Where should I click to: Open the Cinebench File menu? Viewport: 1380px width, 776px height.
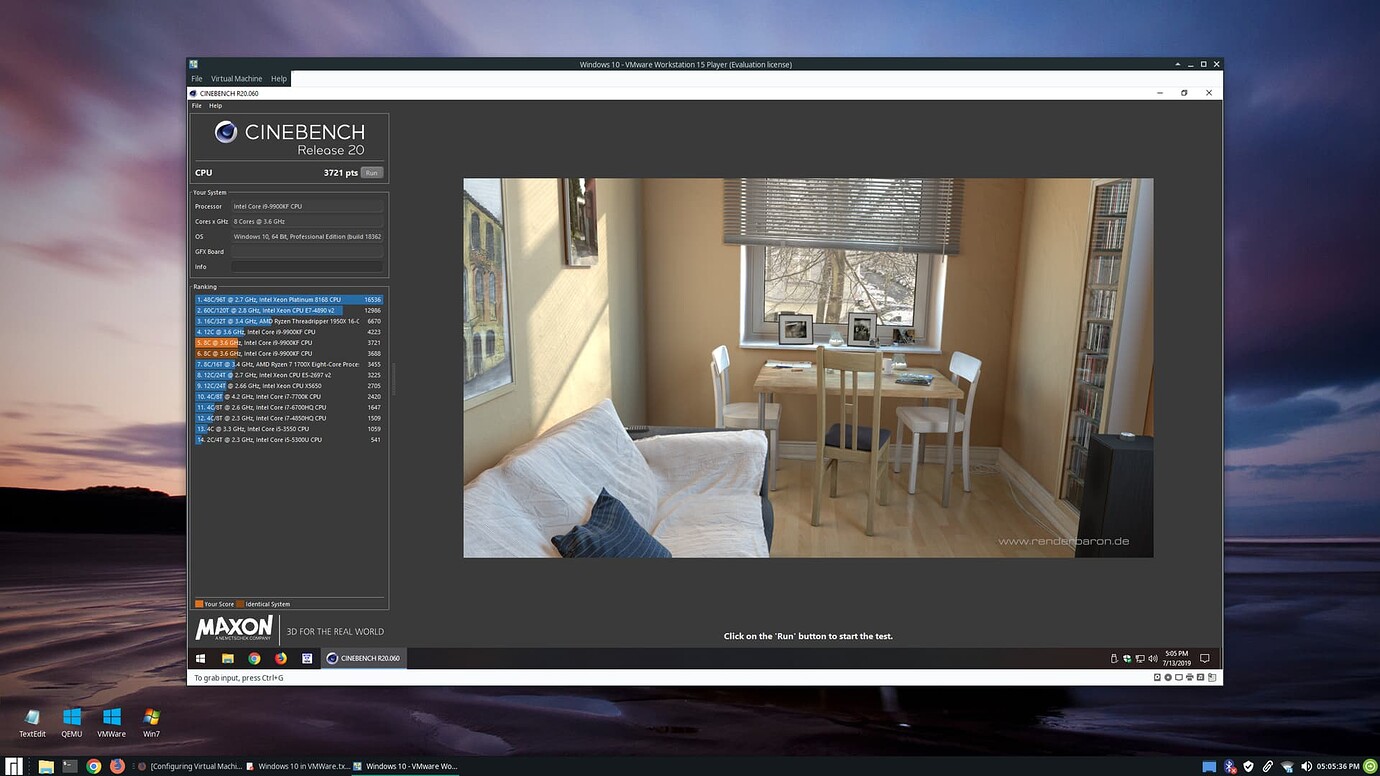pyautogui.click(x=197, y=105)
